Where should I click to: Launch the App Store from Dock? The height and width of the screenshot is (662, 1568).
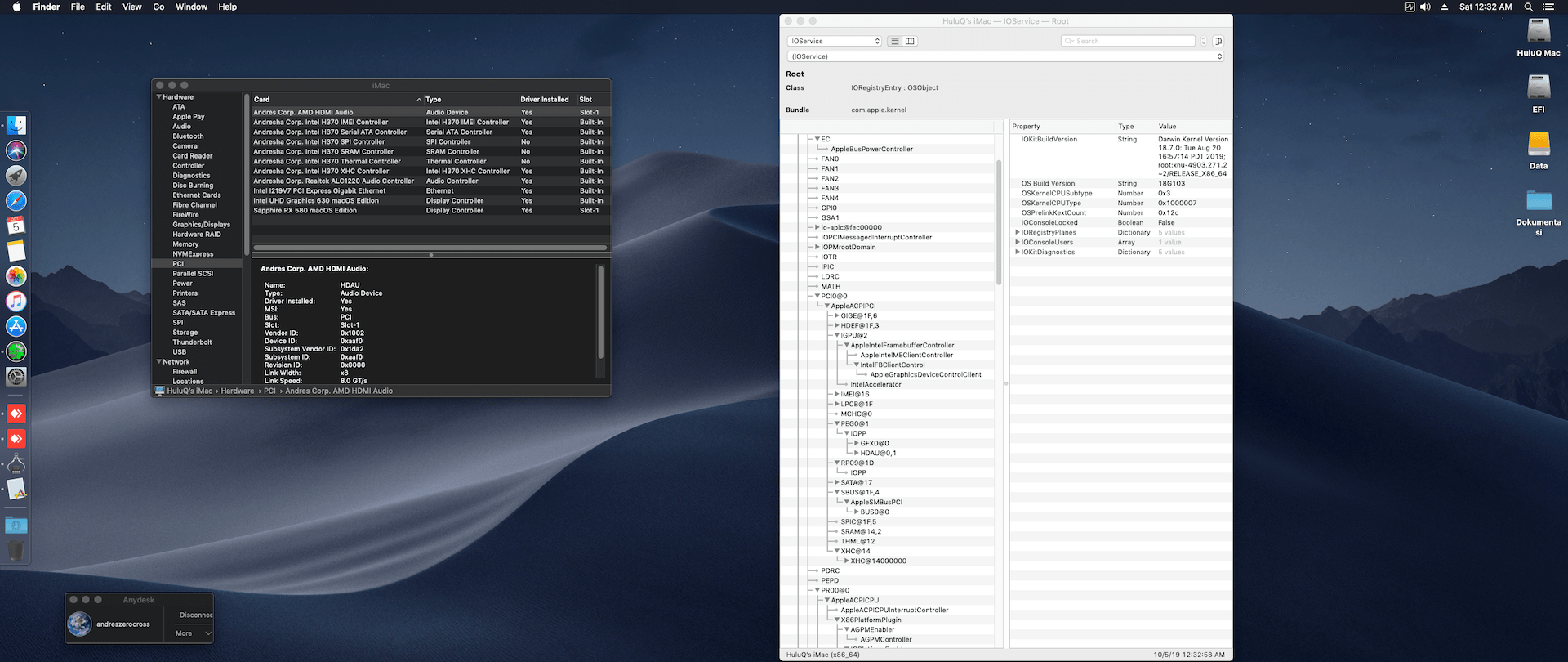[16, 327]
